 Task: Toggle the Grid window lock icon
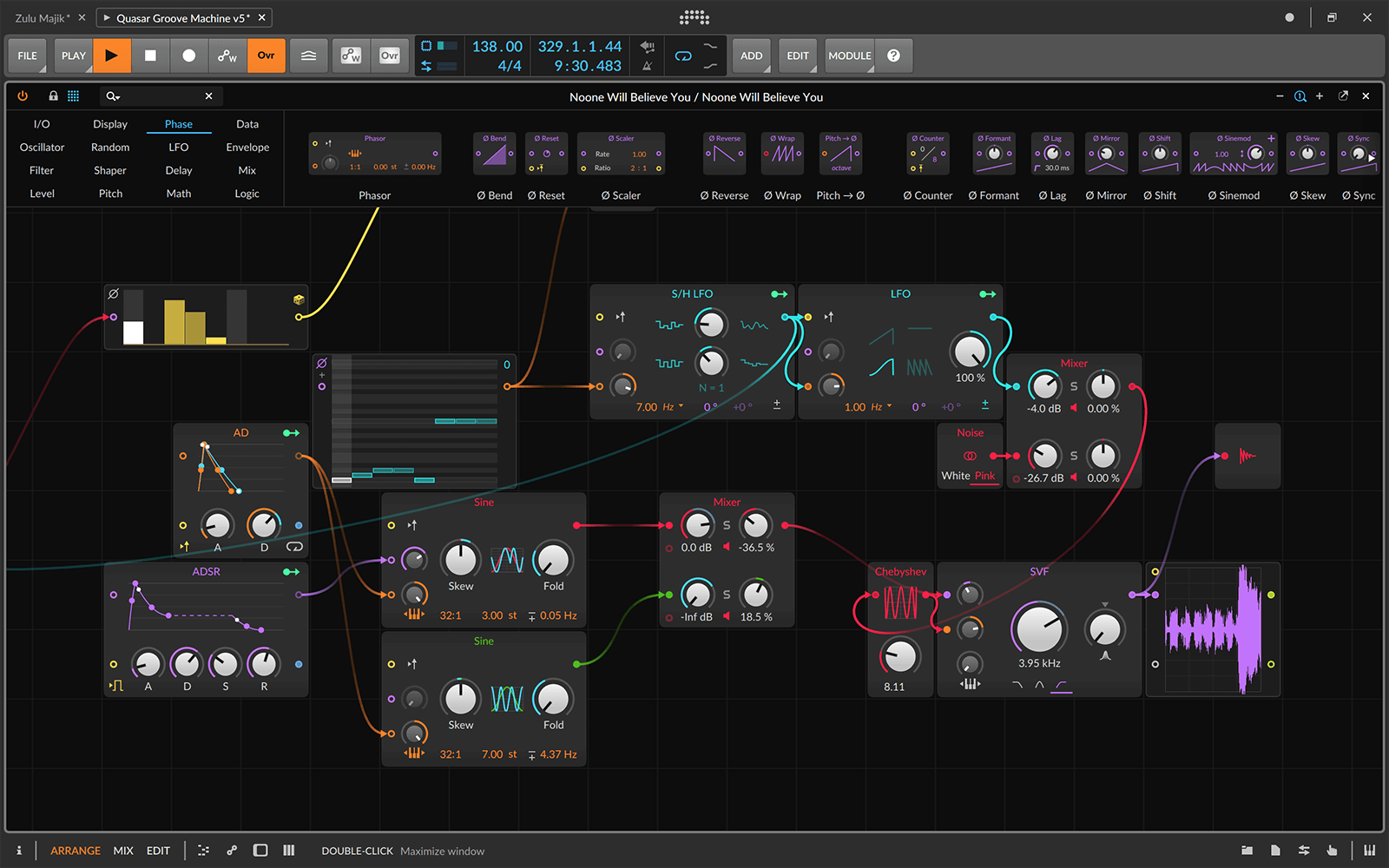pos(53,96)
